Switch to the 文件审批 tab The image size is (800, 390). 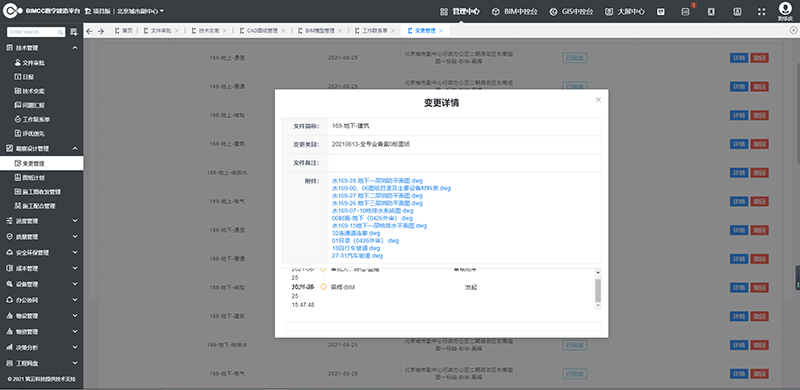point(158,31)
